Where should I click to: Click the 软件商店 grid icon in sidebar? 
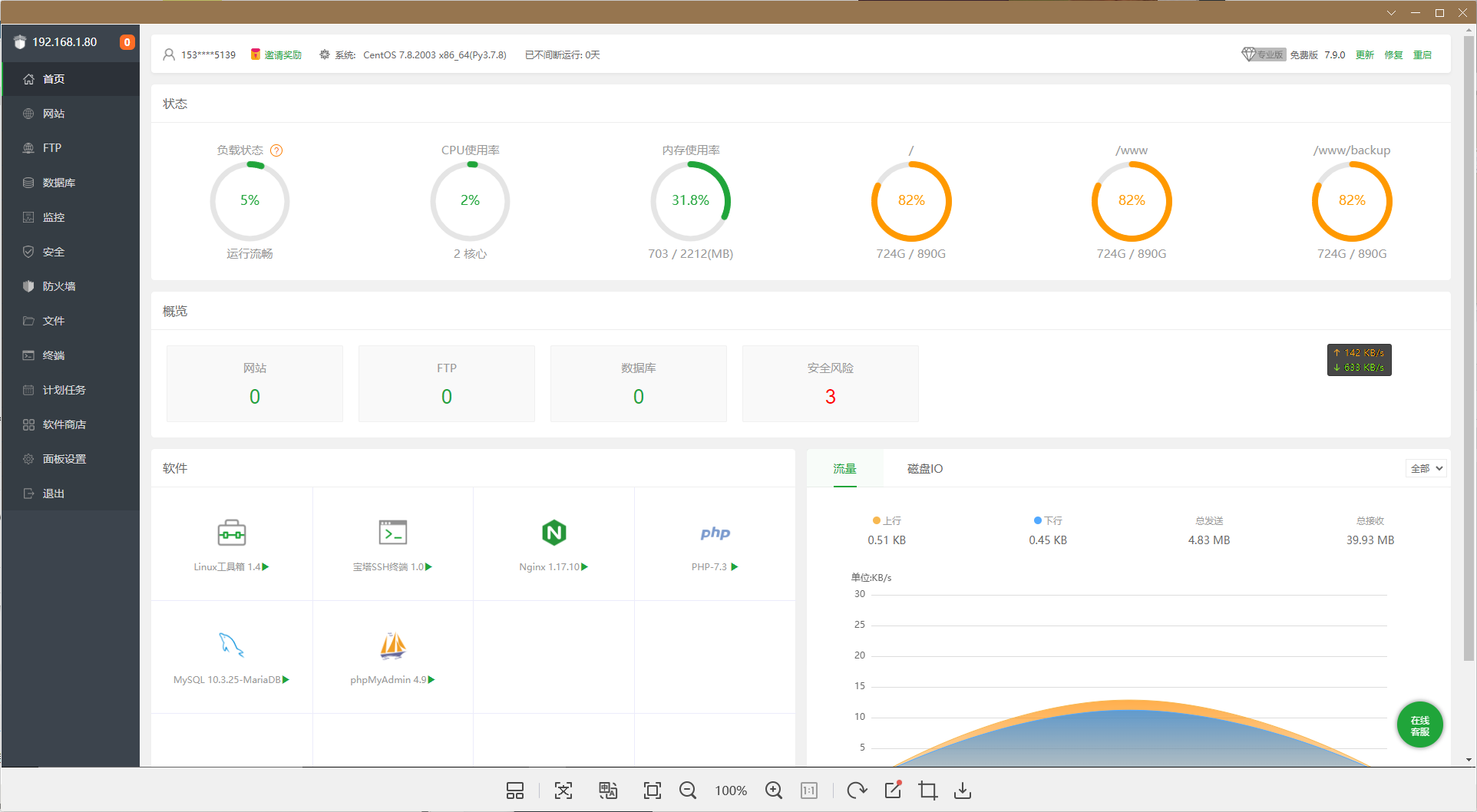(28, 424)
